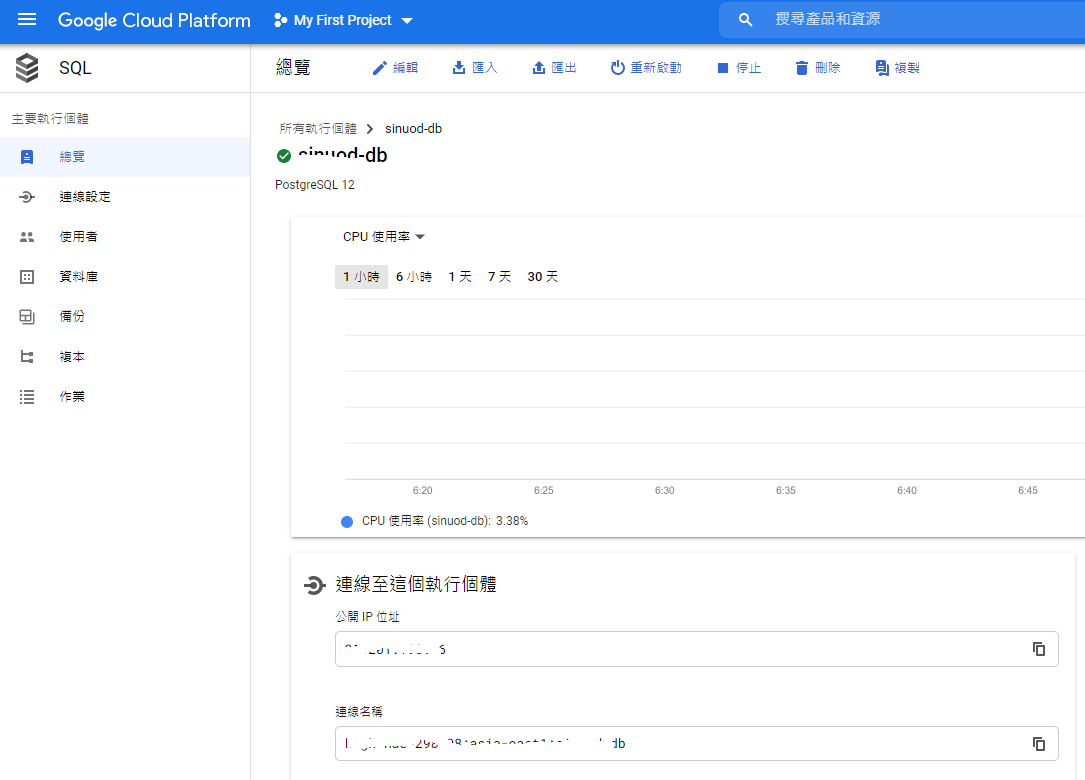The height and width of the screenshot is (780, 1085).
Task: Click the public IP address field
Action: [697, 649]
